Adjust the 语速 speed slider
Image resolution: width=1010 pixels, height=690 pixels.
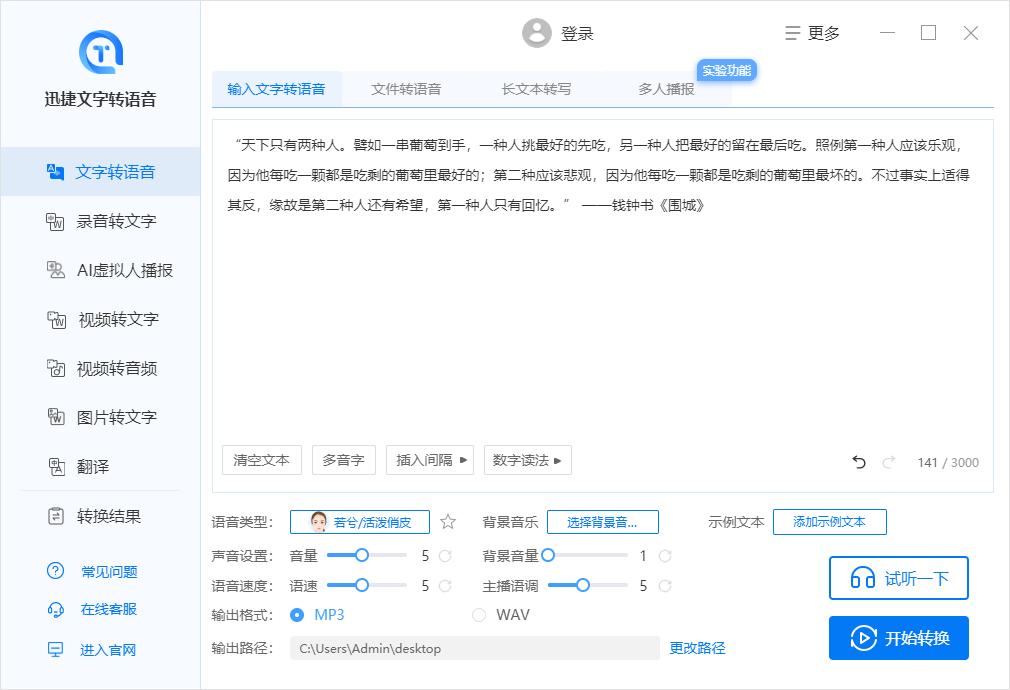pos(363,586)
